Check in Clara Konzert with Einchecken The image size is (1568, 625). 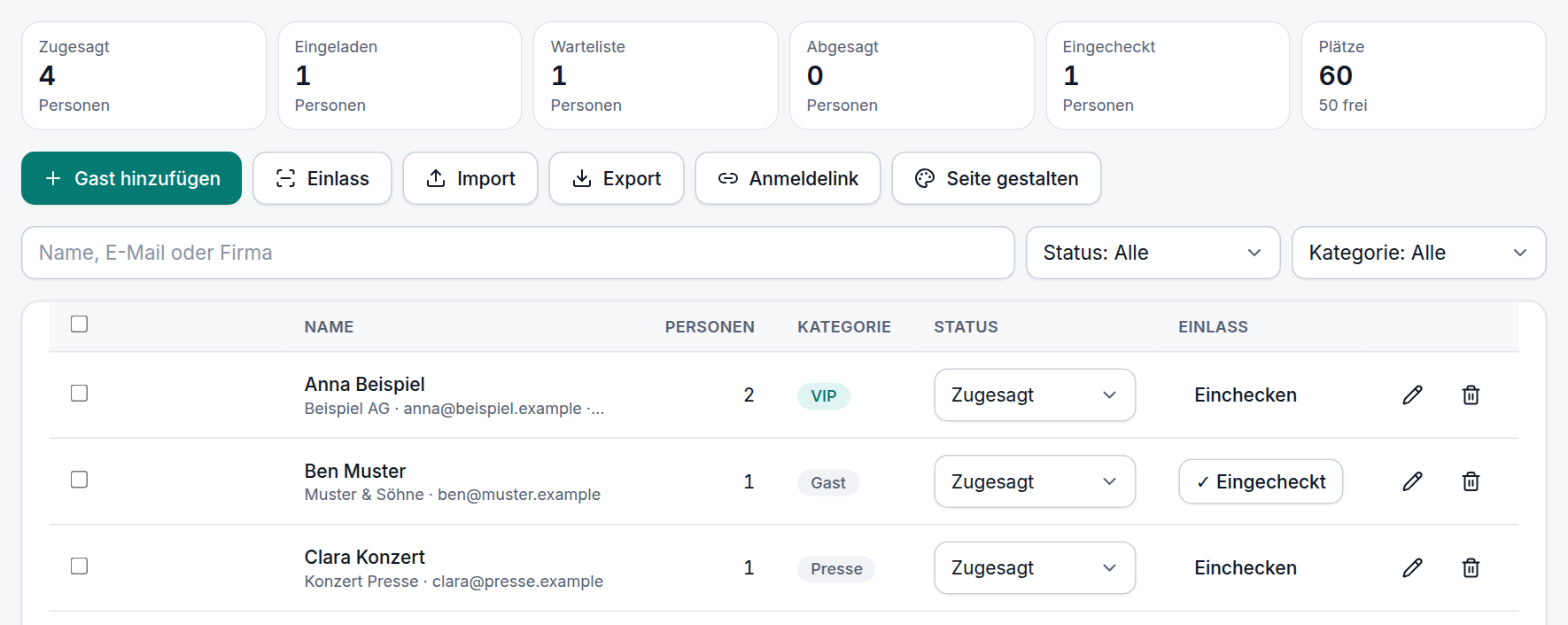pos(1245,567)
